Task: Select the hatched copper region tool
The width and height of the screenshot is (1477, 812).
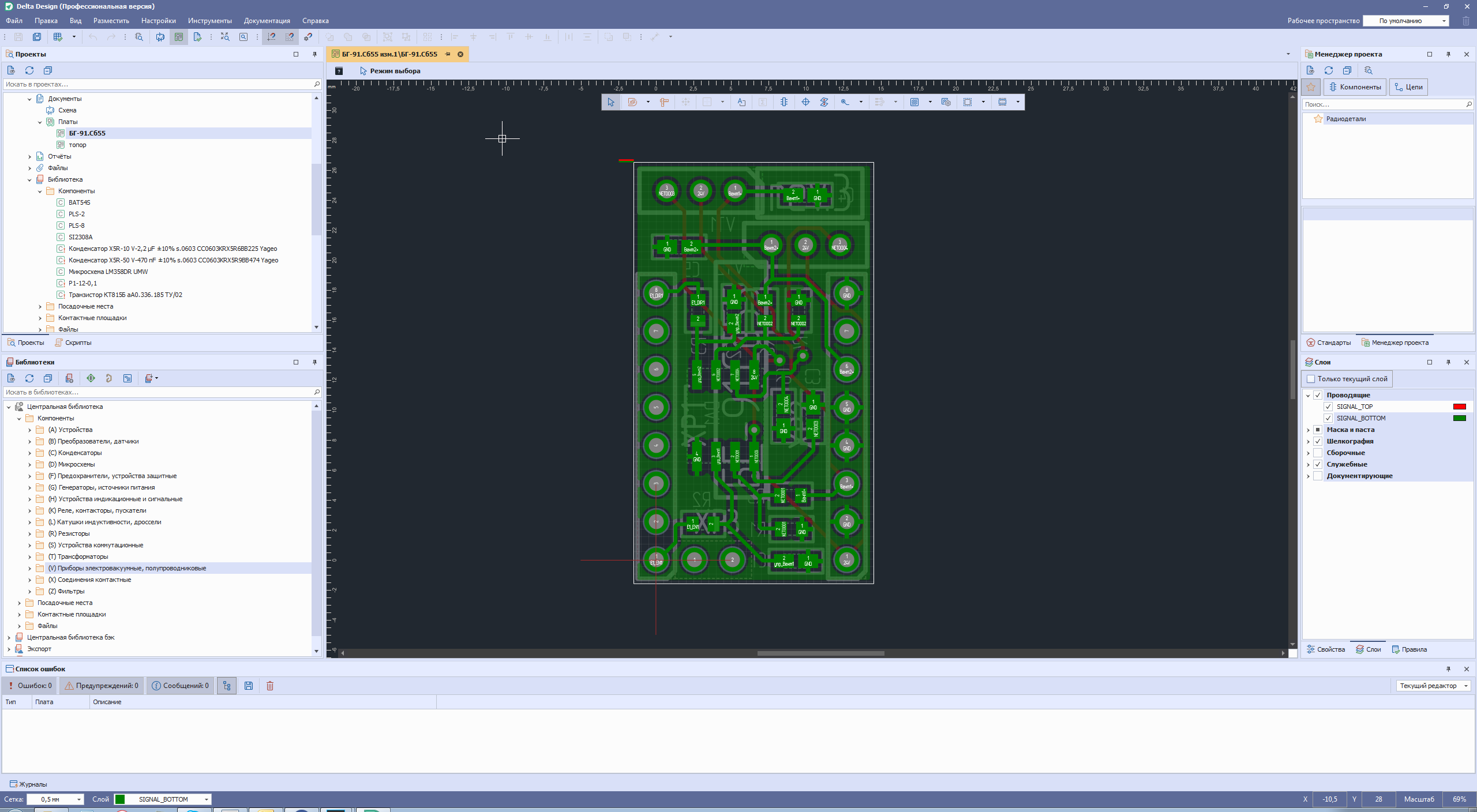Action: coord(914,102)
